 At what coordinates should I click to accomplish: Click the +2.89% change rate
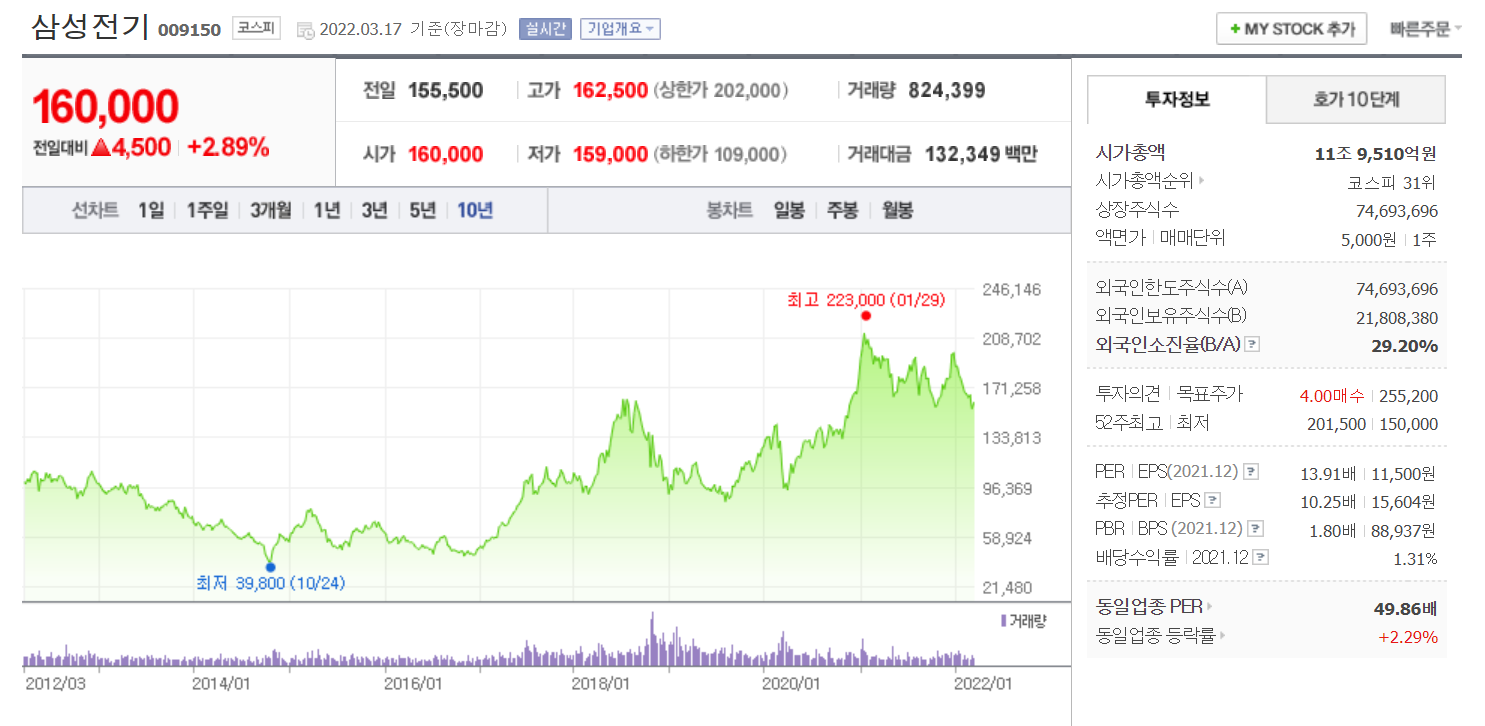click(x=229, y=147)
